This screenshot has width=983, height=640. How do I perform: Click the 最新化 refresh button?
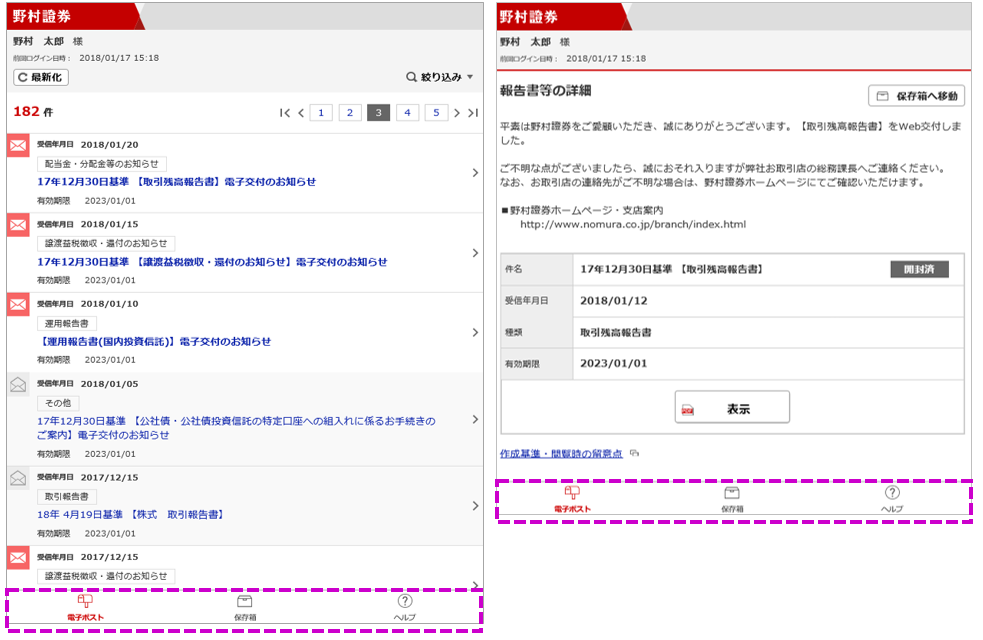[41, 77]
